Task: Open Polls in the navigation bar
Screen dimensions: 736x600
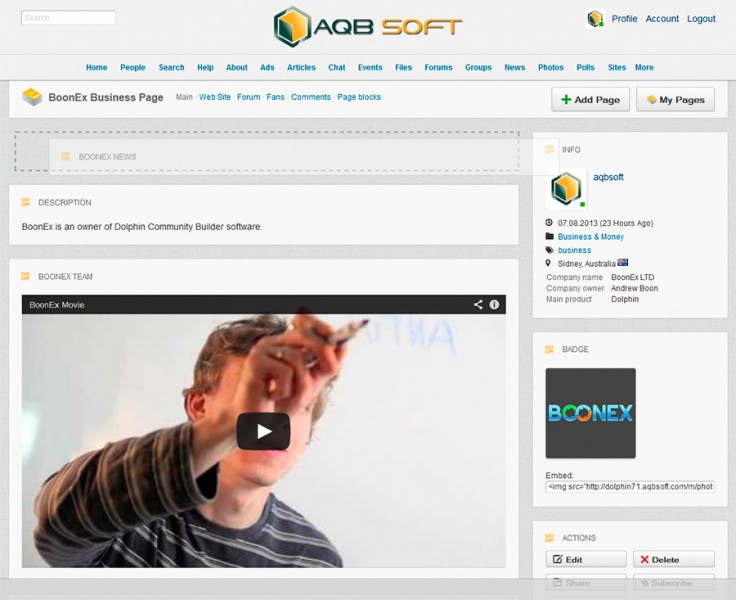Action: [x=585, y=67]
